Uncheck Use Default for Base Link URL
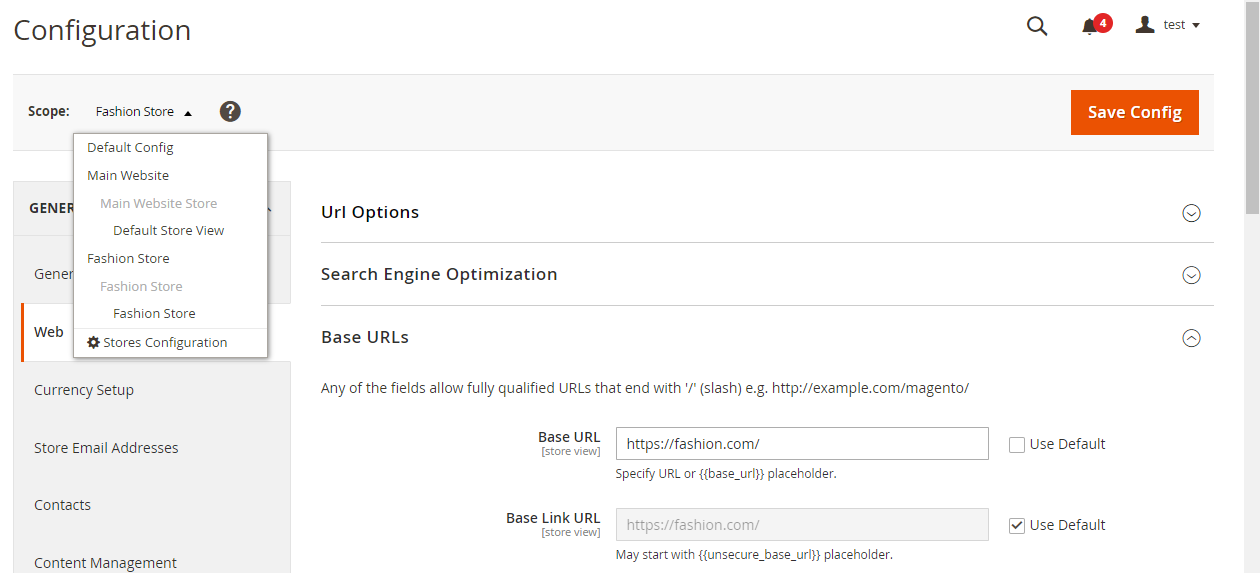 pos(1017,525)
